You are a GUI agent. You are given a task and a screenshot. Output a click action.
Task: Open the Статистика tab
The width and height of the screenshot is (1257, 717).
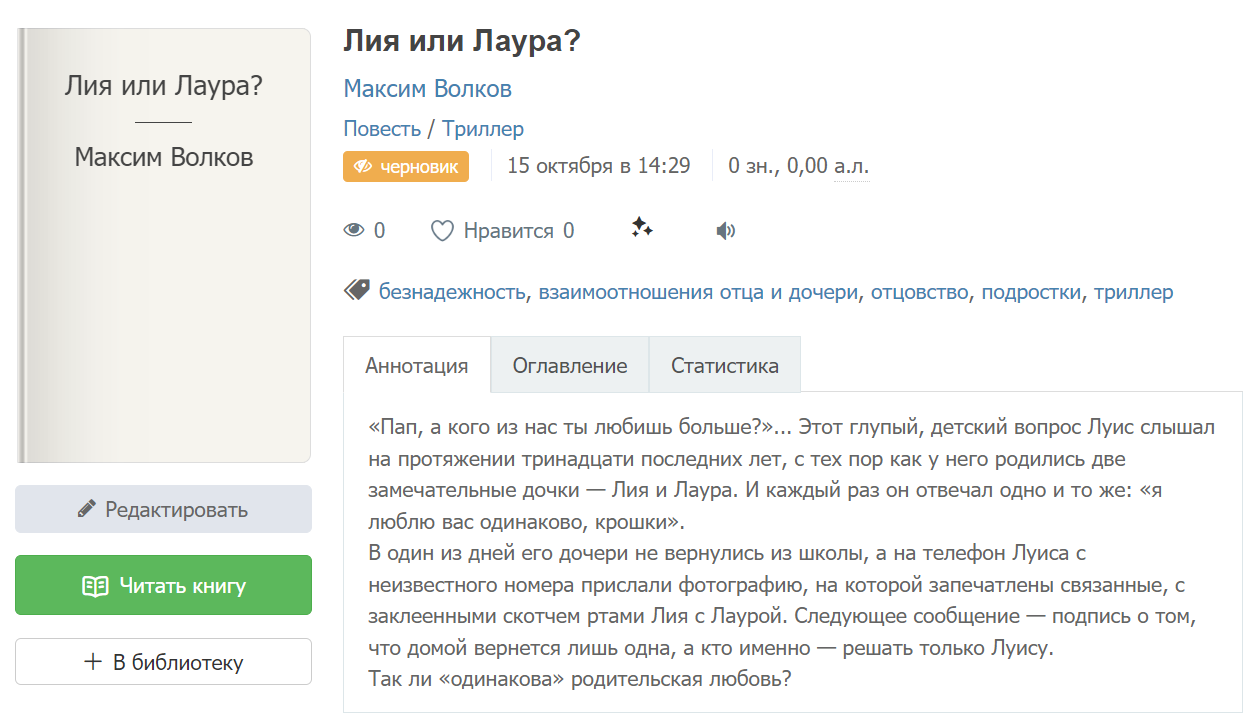pyautogui.click(x=725, y=365)
